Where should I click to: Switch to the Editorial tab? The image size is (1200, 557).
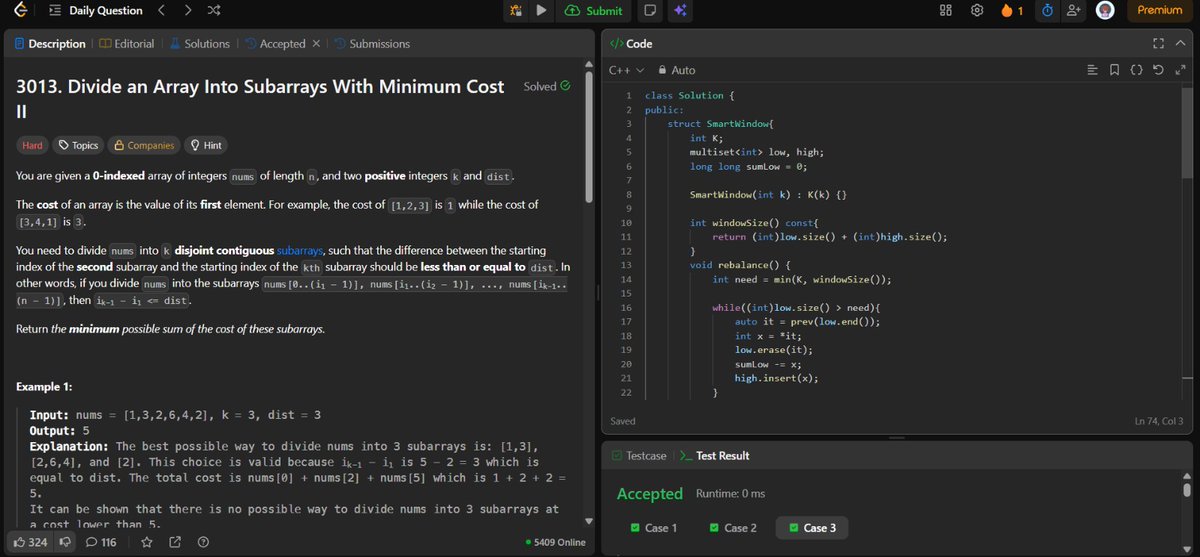[127, 44]
